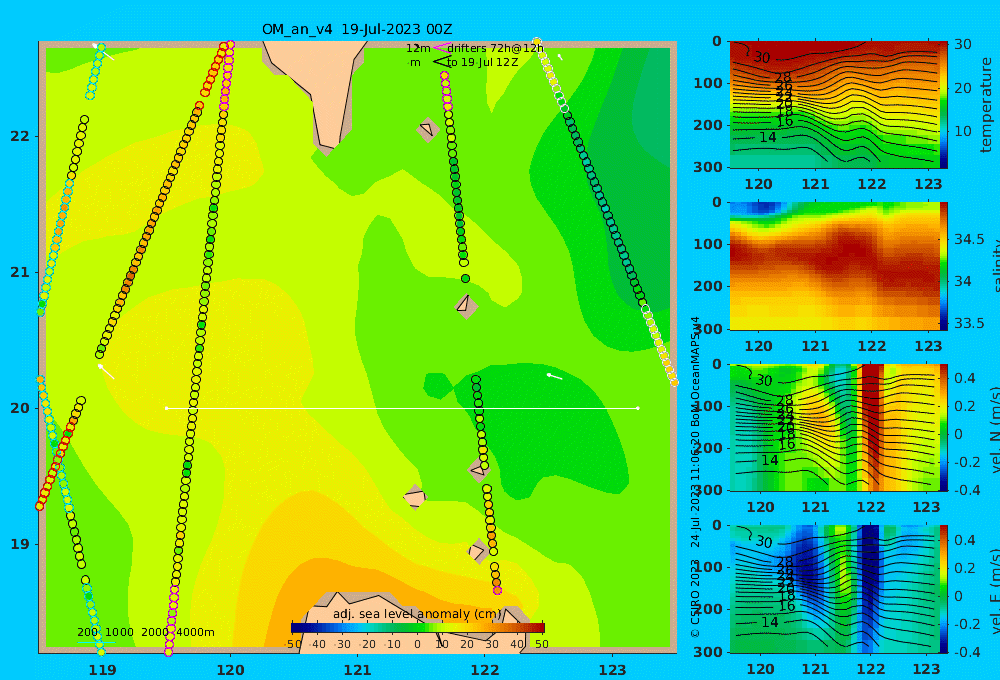
Task: Click the white arrow near 20.2N 122.5E
Action: pos(554,377)
